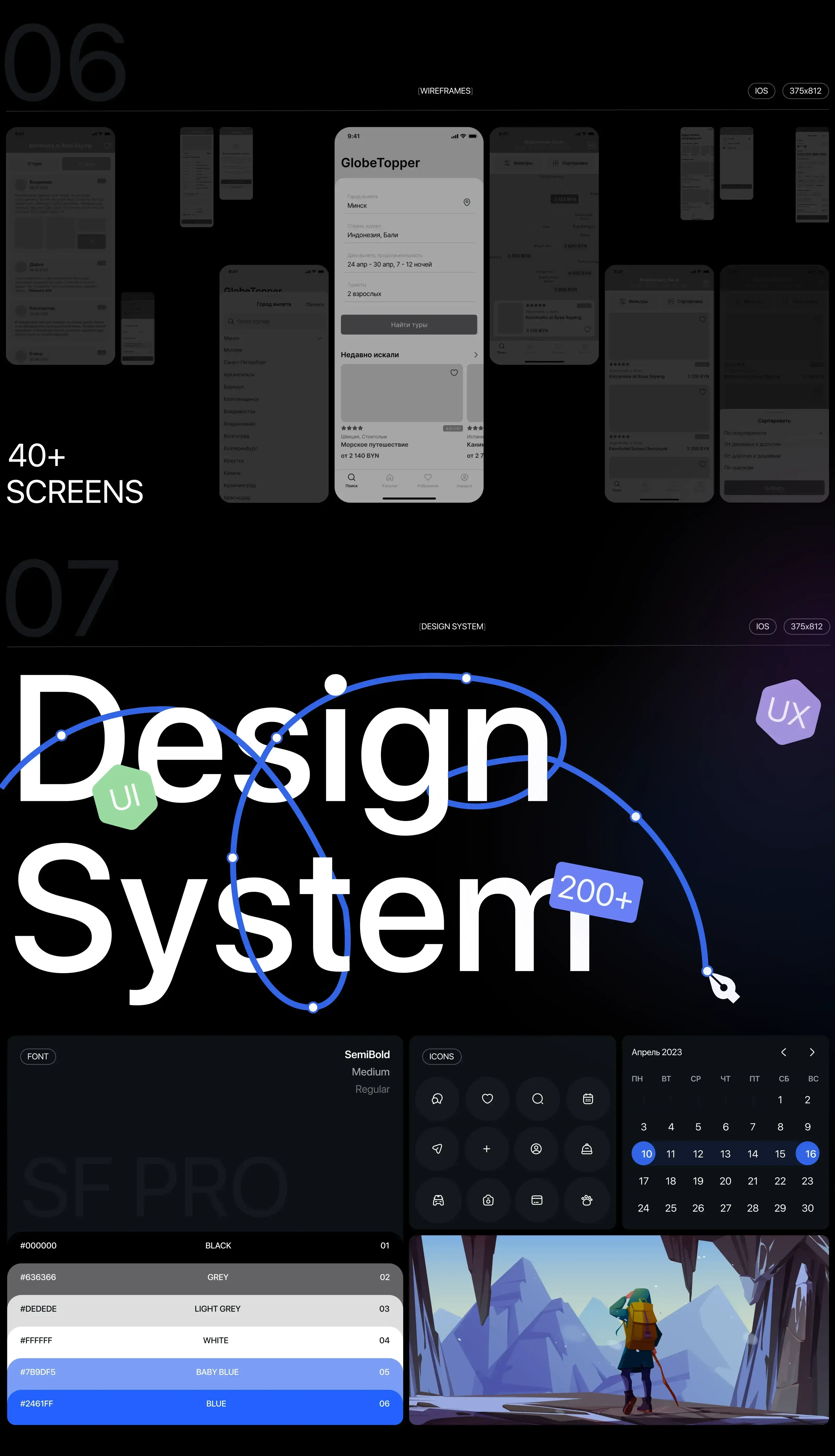
Task: Select the #000000 BLACK color row
Action: click(x=205, y=1246)
